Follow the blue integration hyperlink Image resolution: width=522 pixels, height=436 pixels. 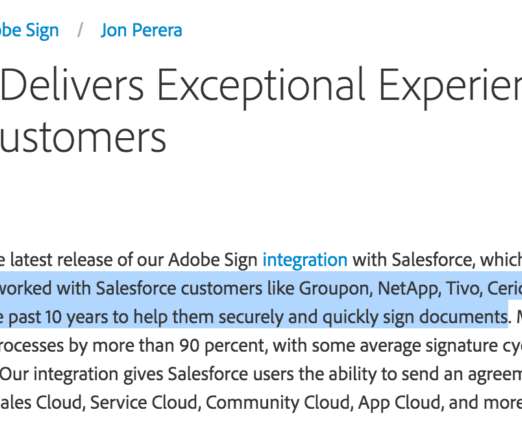coord(305,260)
